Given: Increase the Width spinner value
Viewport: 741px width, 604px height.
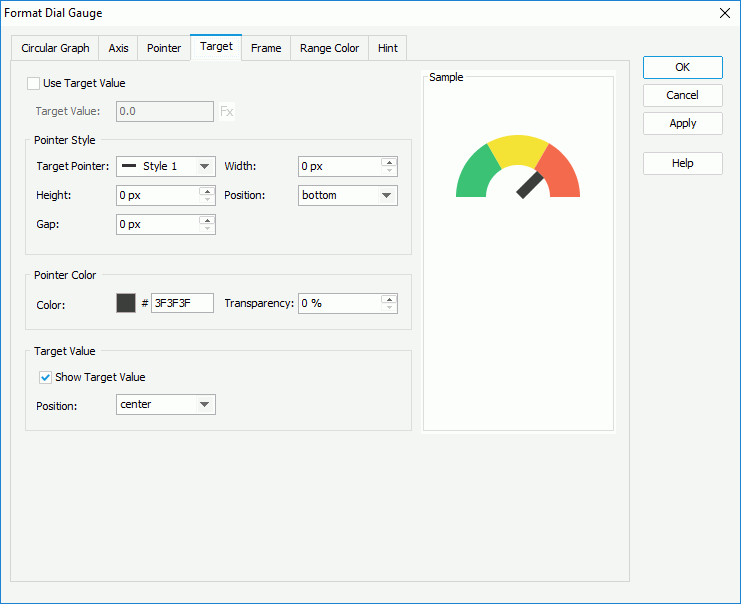Looking at the screenshot, I should [x=389, y=162].
